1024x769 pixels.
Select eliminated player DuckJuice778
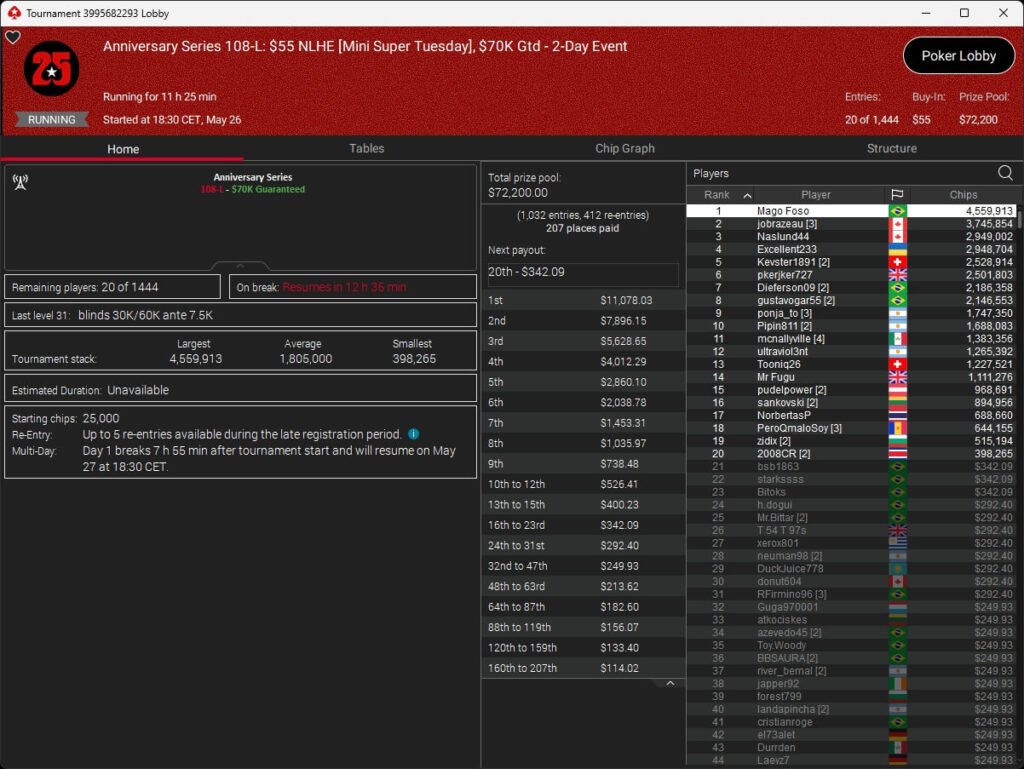[852, 569]
